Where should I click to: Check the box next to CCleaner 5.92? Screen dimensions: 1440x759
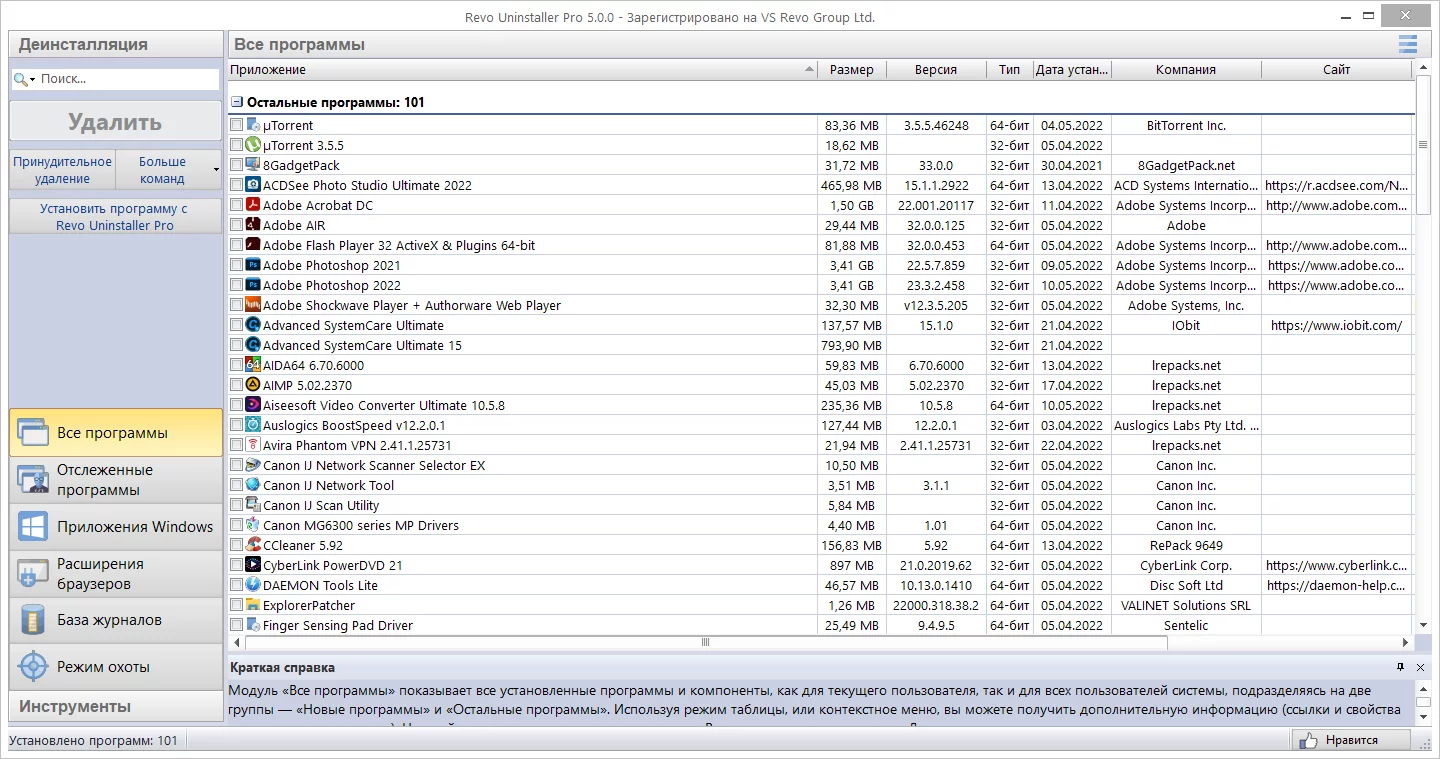tap(236, 545)
